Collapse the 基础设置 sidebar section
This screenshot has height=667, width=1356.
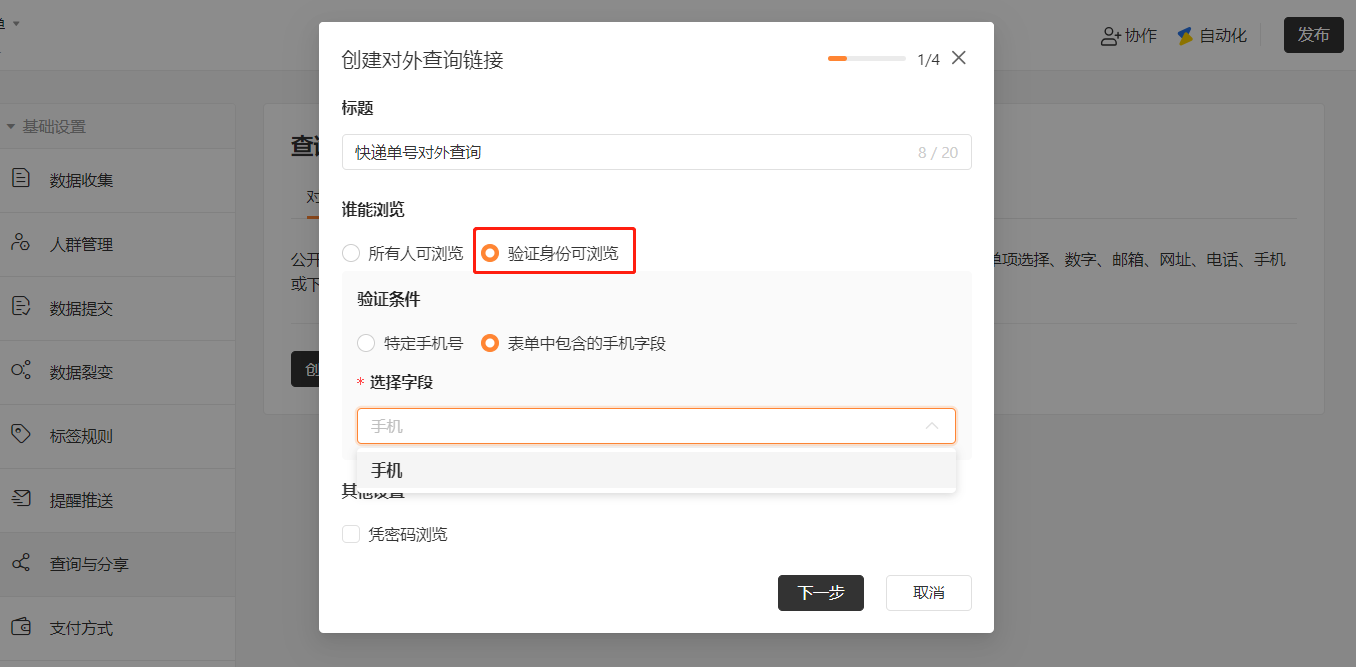click(x=11, y=127)
